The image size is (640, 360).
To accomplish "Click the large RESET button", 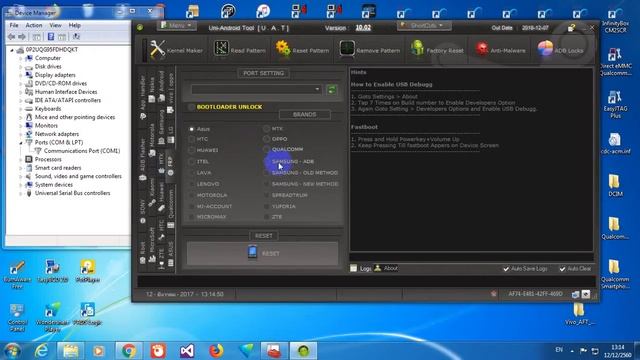I will pos(262,253).
